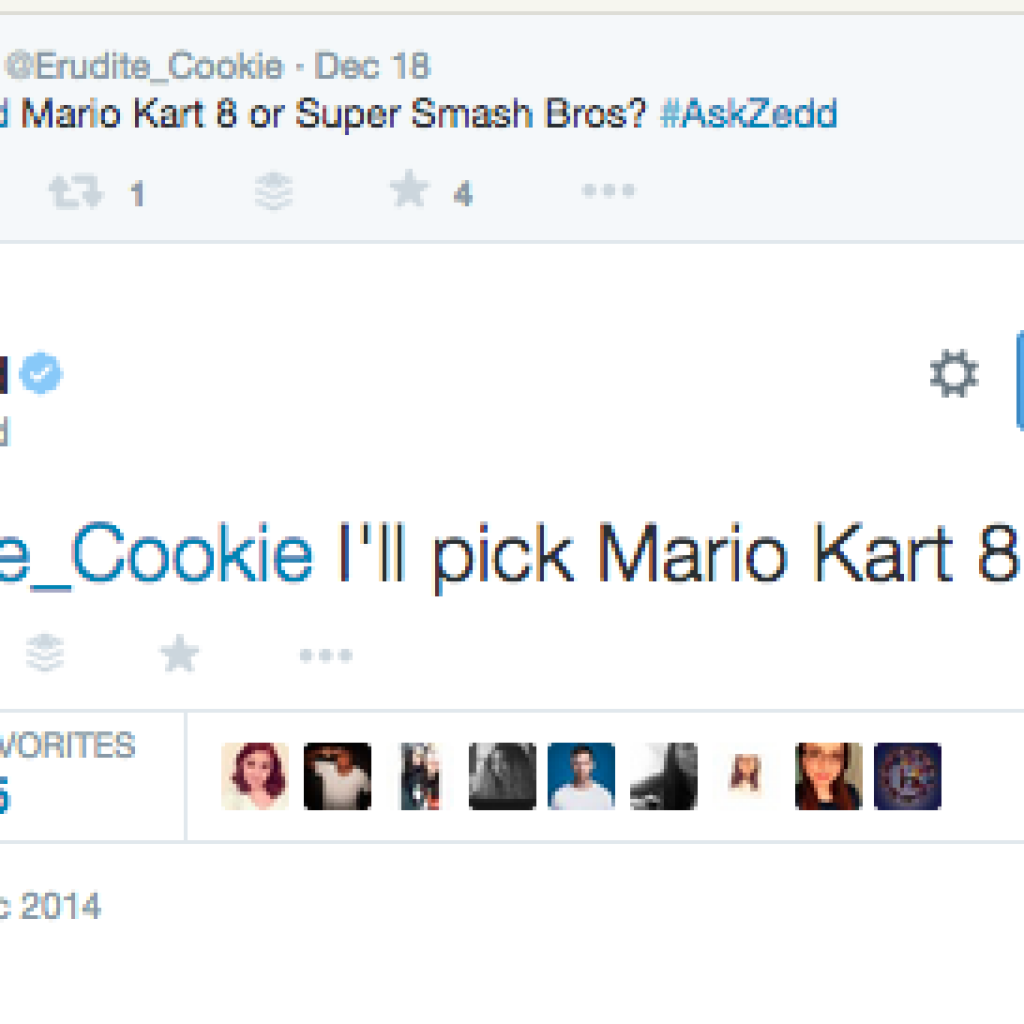The width and height of the screenshot is (1024, 1024).
Task: Click the blue verified badge icon
Action: 41,375
